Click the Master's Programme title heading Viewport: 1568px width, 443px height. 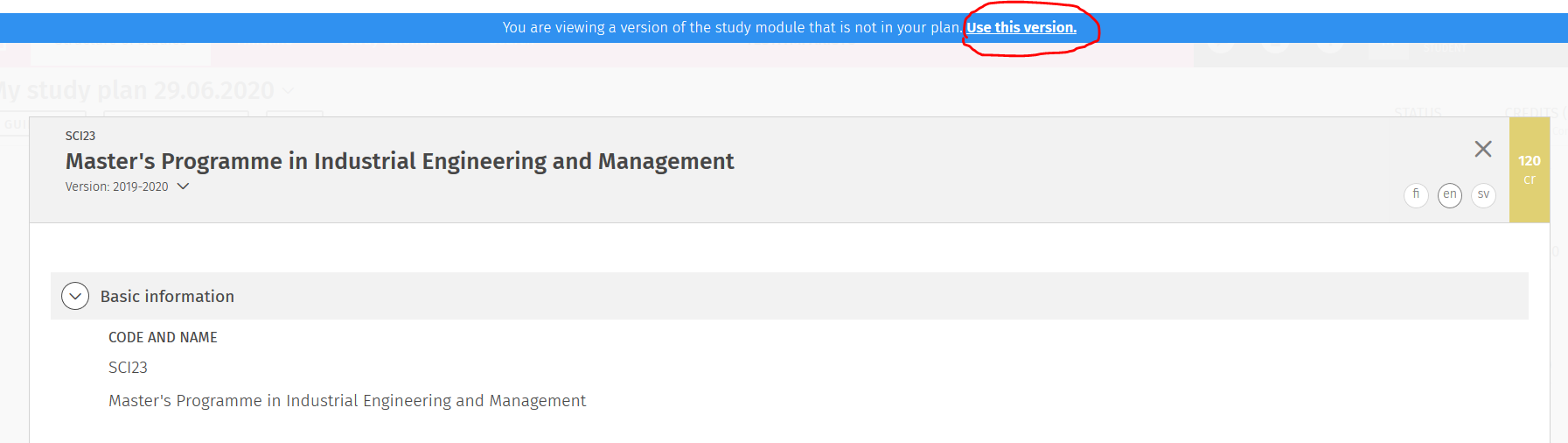tap(400, 161)
